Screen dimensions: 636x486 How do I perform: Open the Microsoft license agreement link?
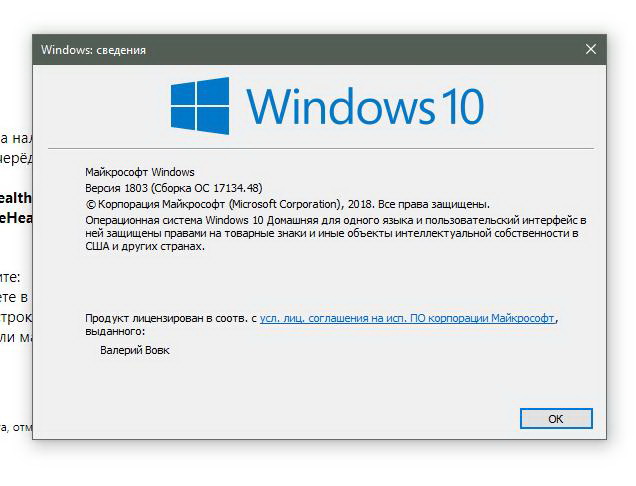[407, 318]
